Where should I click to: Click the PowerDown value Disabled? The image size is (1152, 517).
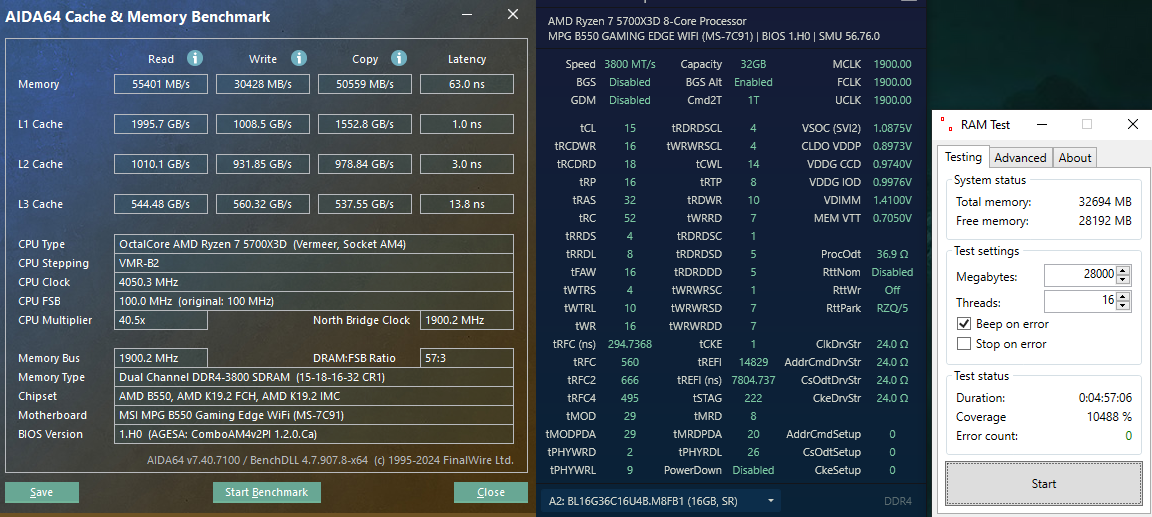tap(753, 470)
